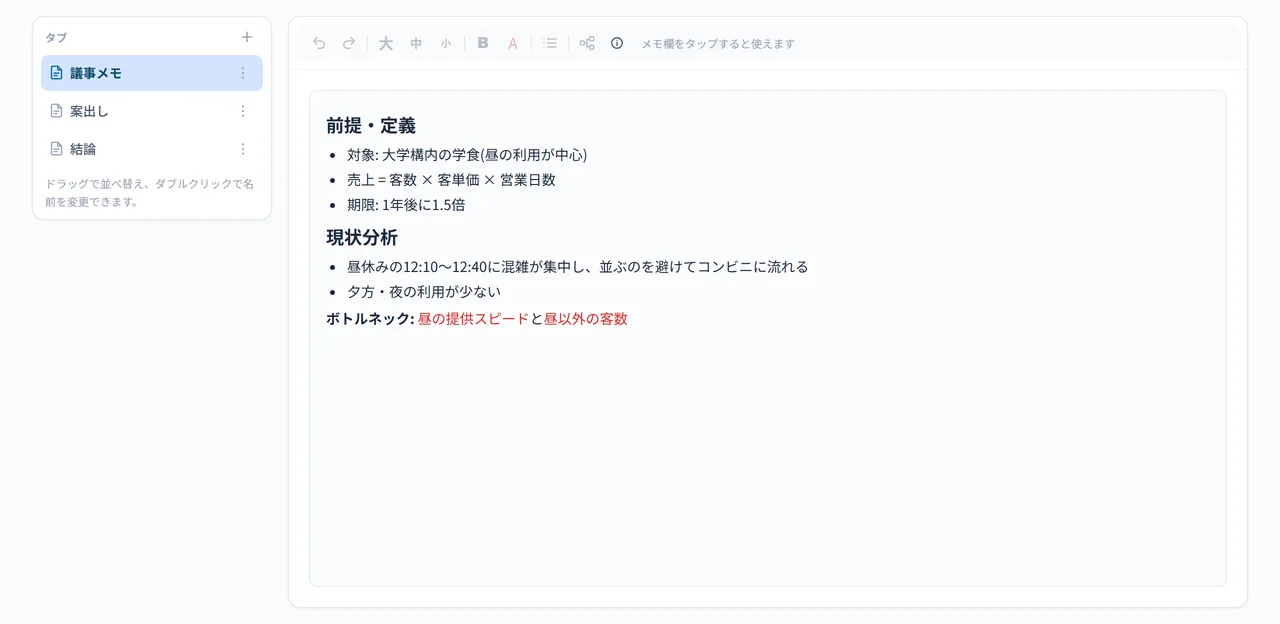This screenshot has height=624, width=1280.
Task: Click the line 対象: 大学構内の学食(昼の利用が中心)
Action: [467, 155]
